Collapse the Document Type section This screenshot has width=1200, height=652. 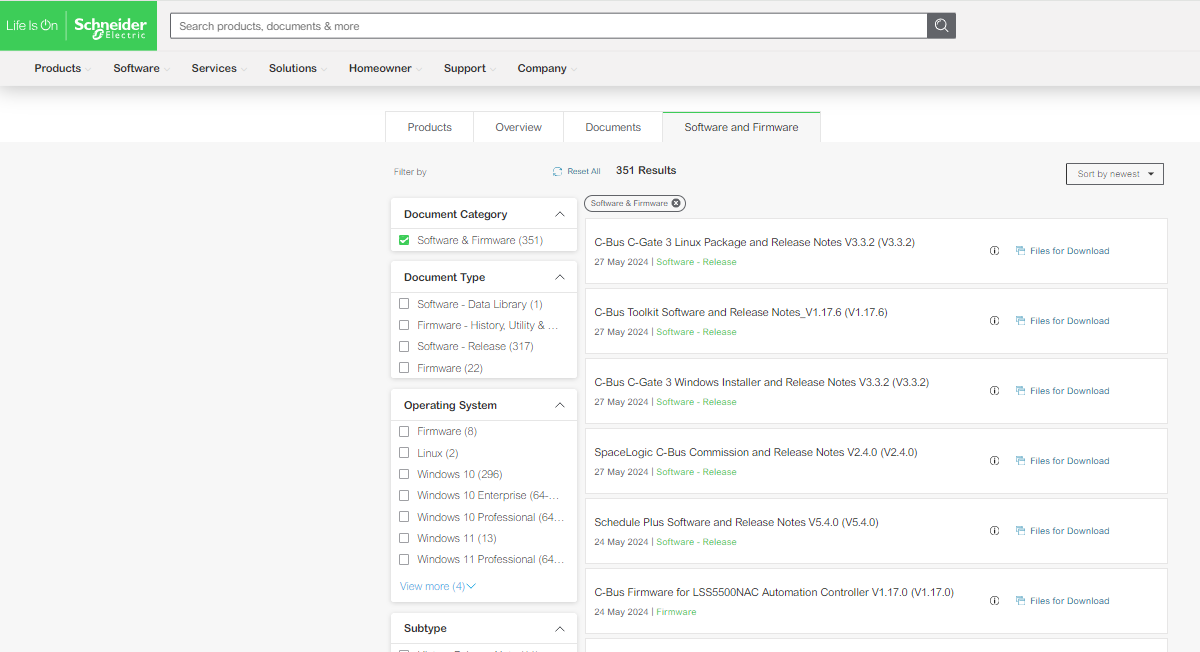tap(560, 277)
